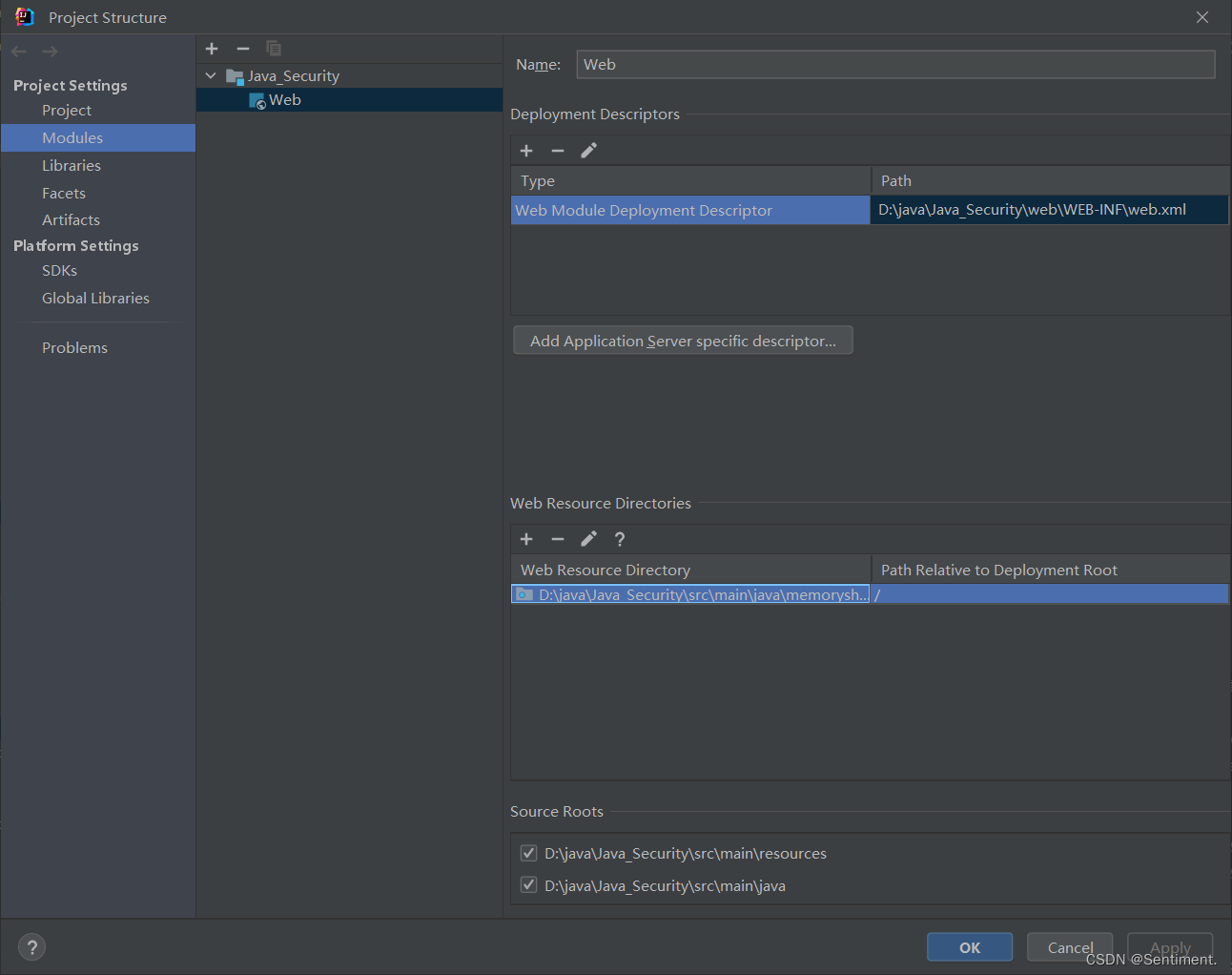
Task: Click the web.xml path cell
Action: tap(1050, 211)
